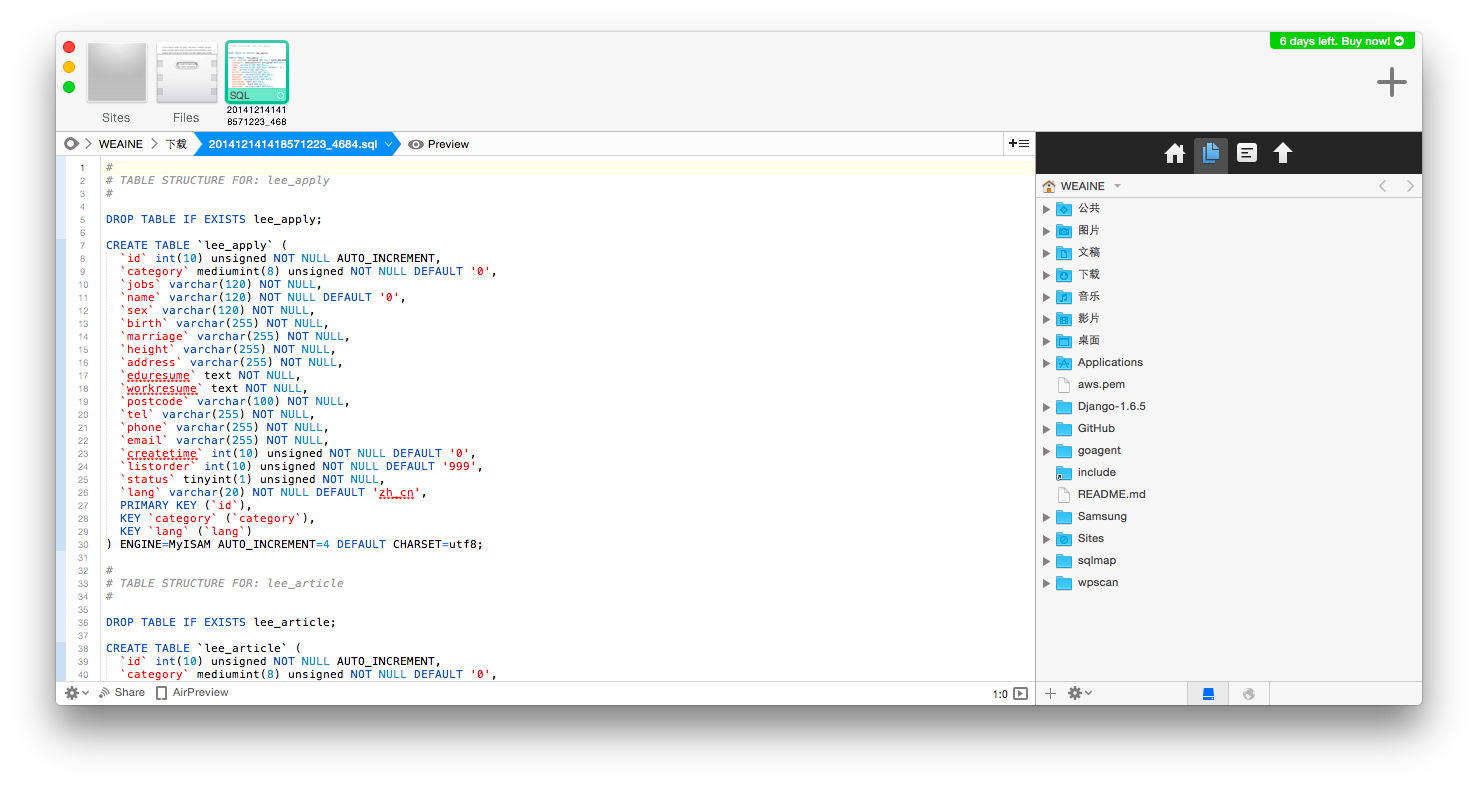1478x785 pixels.
Task: Add a new tab with plus button
Action: [1391, 83]
